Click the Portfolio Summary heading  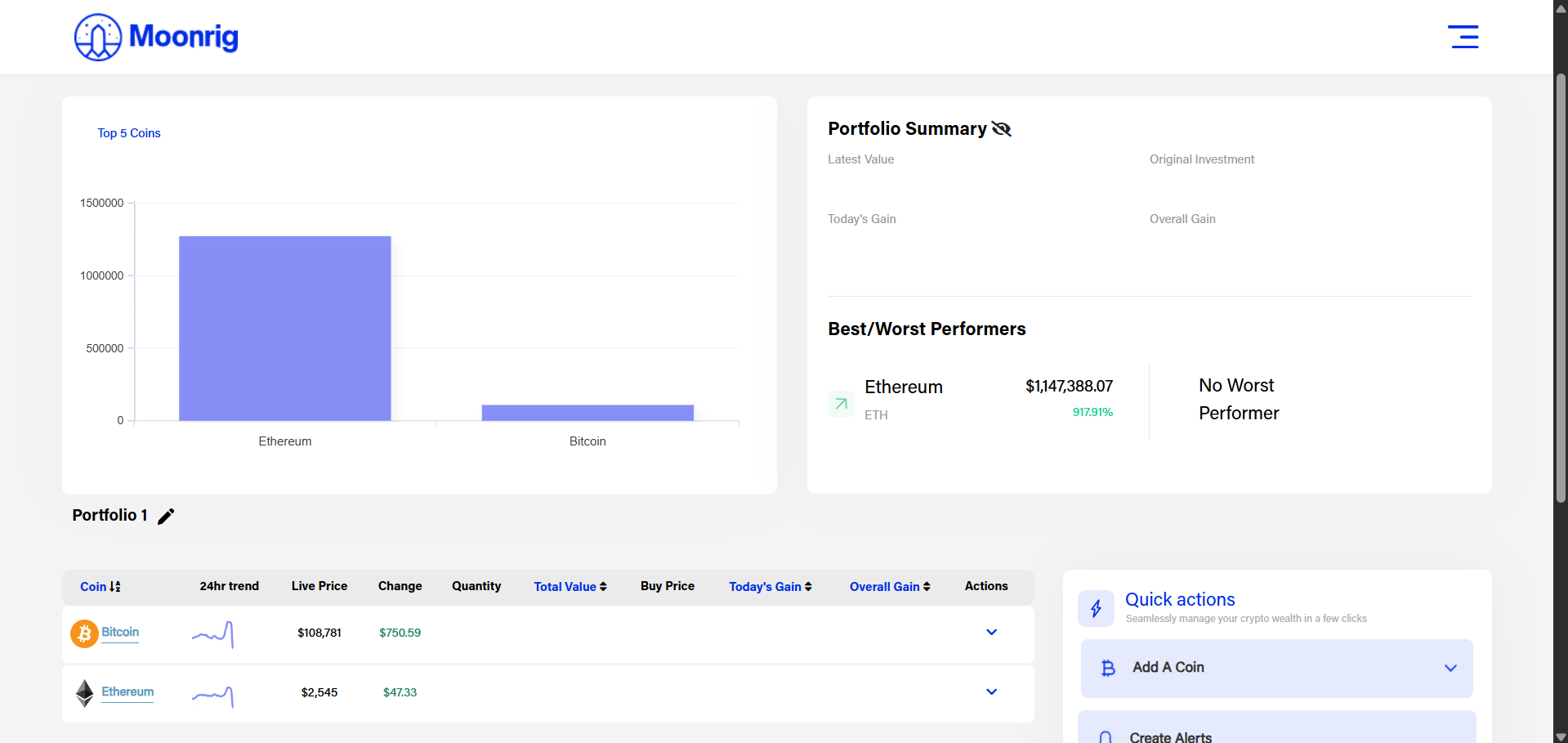point(907,128)
